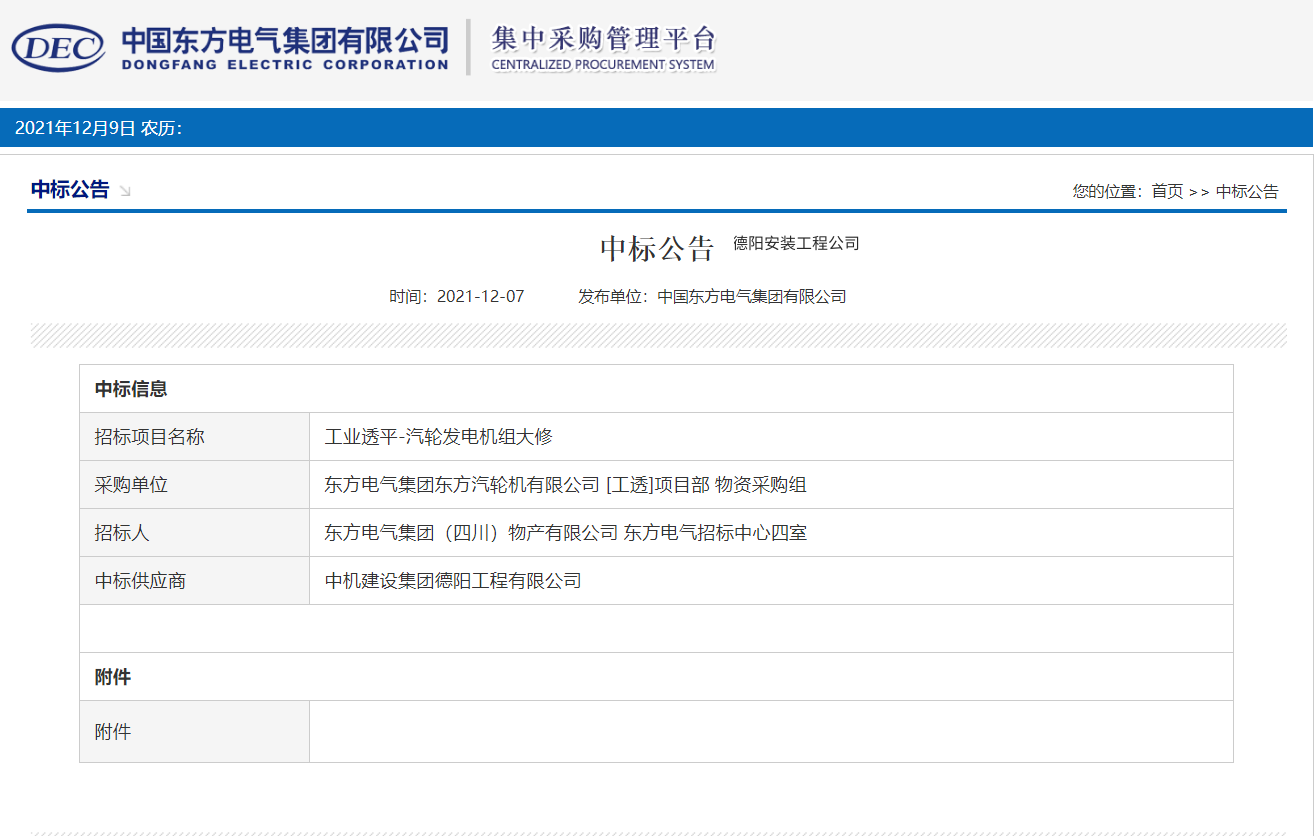Click the 中标供应商 label cell
This screenshot has width=1314, height=836.
pos(195,581)
